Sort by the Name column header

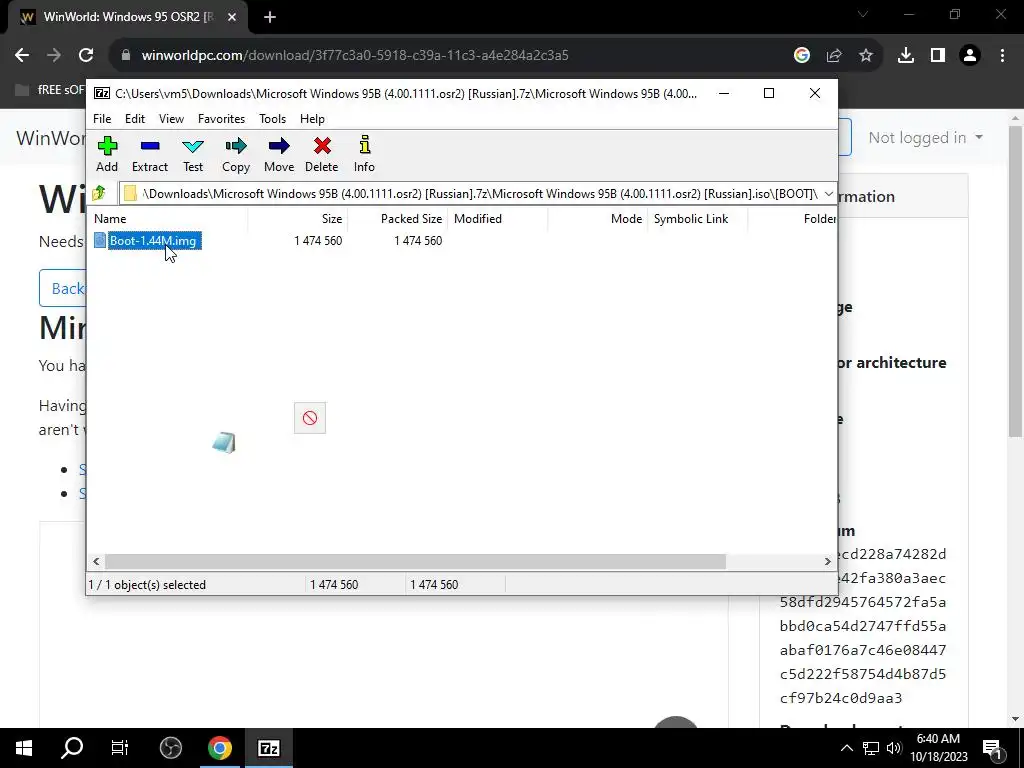click(168, 219)
